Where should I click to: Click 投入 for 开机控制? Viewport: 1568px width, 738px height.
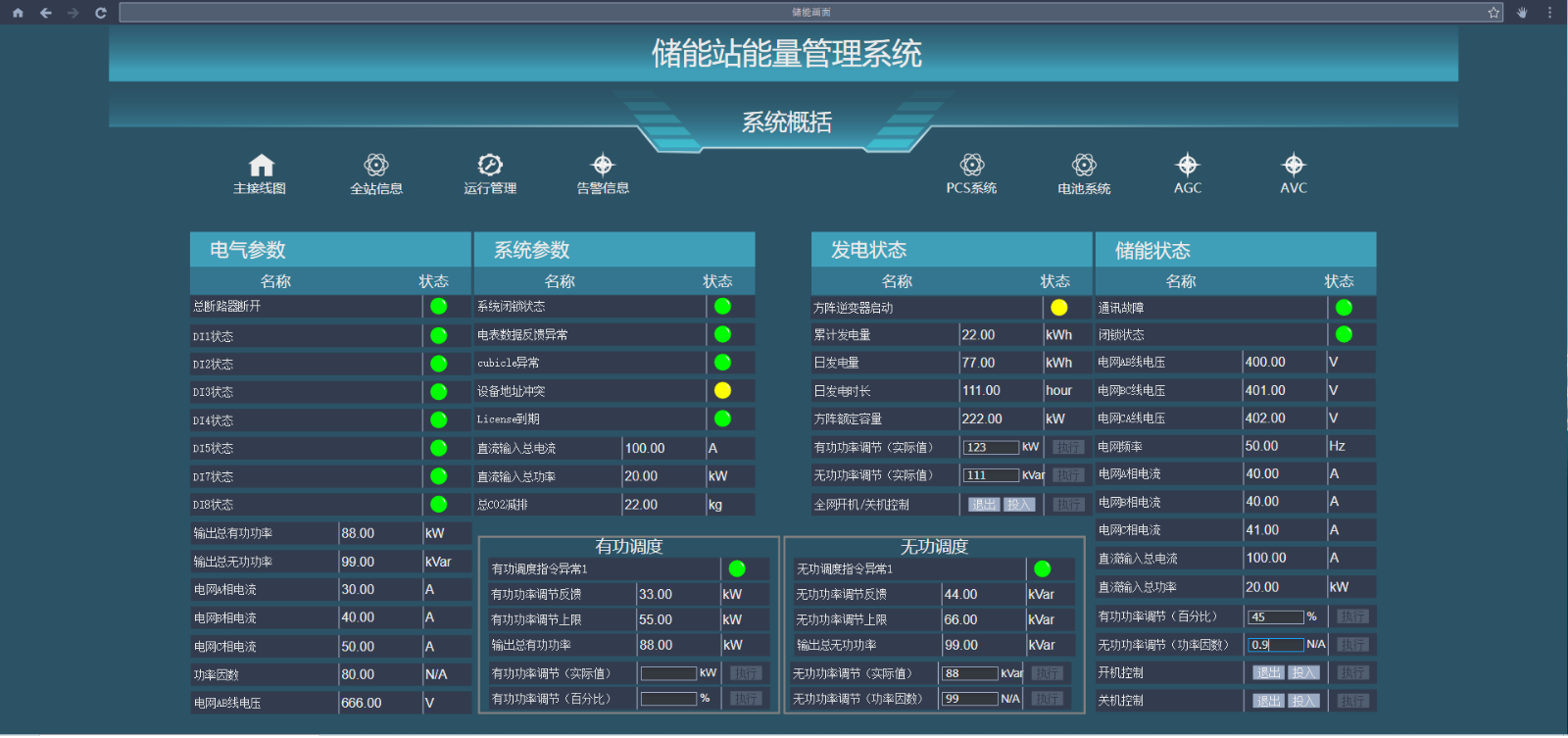click(1303, 673)
